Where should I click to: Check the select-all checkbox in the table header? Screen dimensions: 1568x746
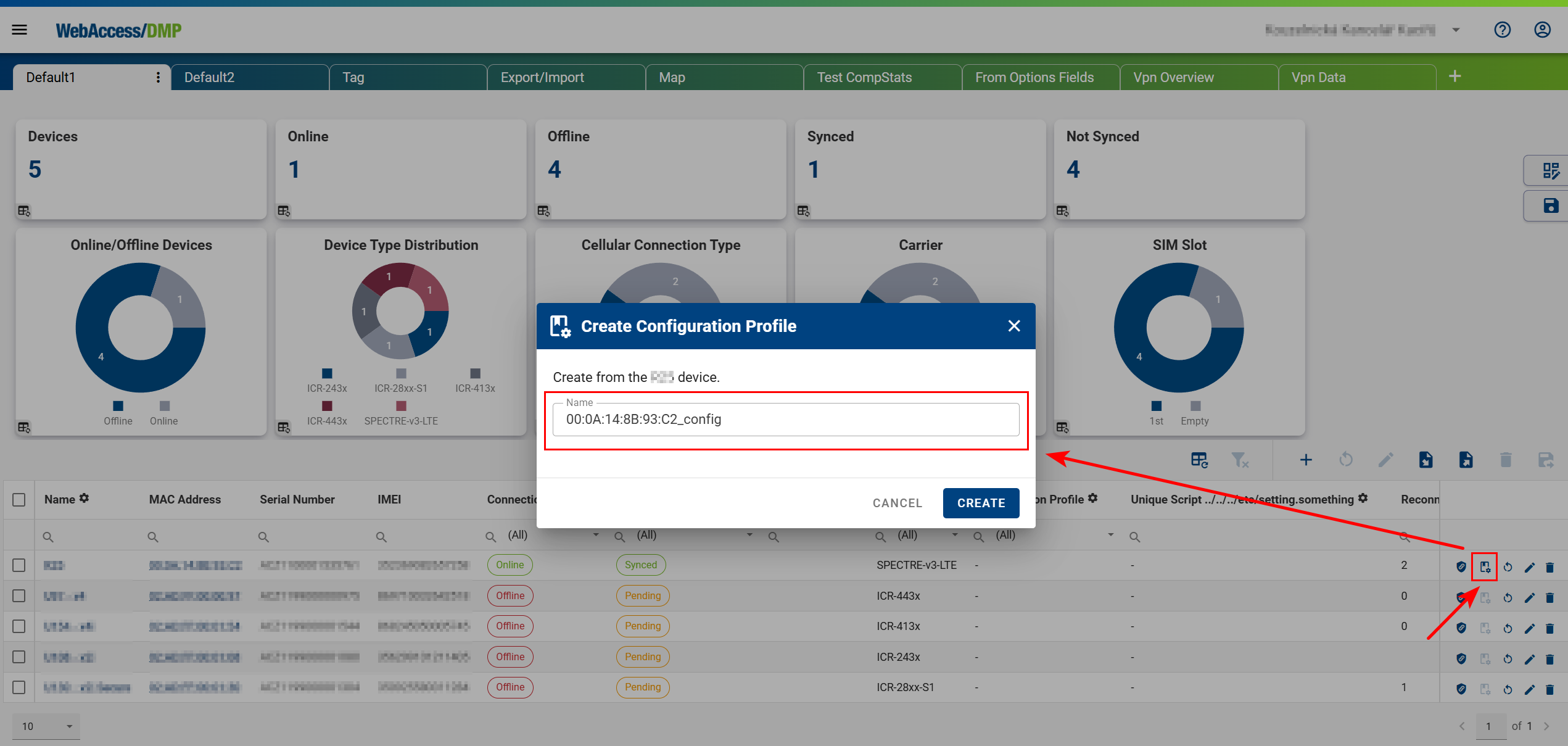click(19, 499)
